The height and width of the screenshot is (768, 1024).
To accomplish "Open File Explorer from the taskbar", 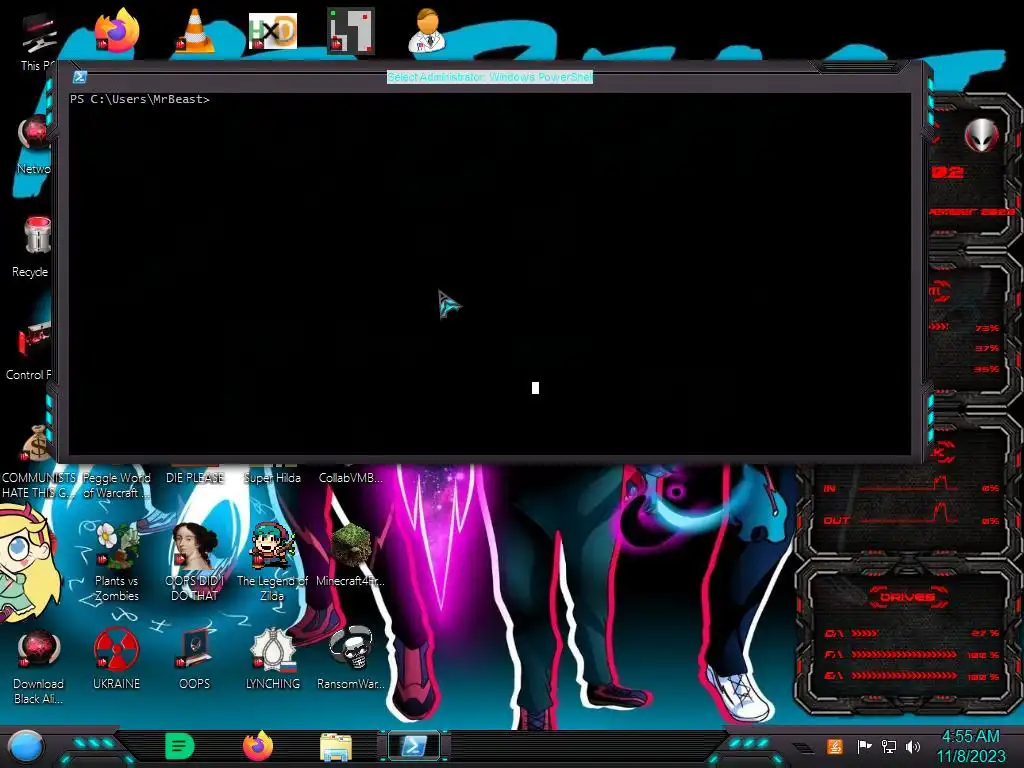I will click(336, 747).
